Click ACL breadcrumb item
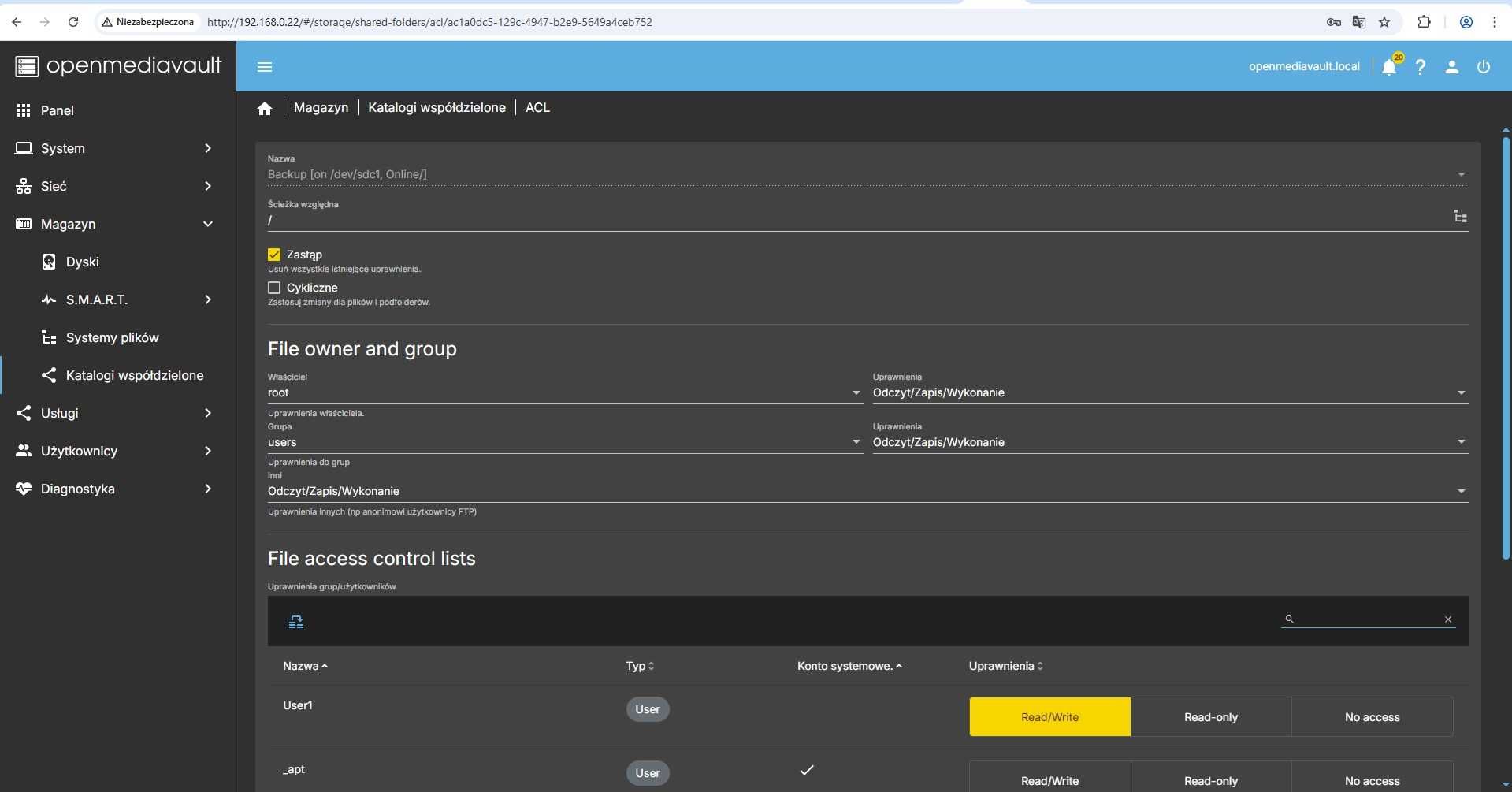This screenshot has width=1512, height=792. 537,108
